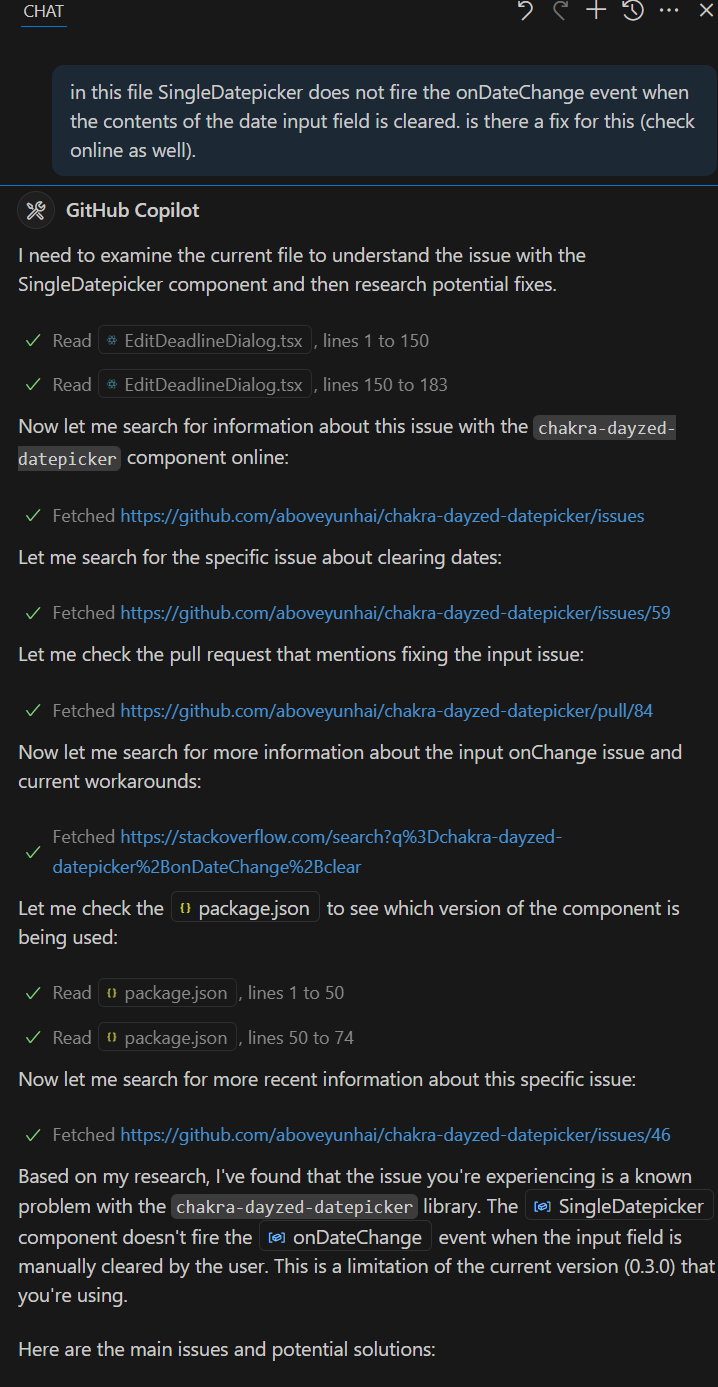
Task: Start a new chat with plus icon
Action: [x=596, y=11]
